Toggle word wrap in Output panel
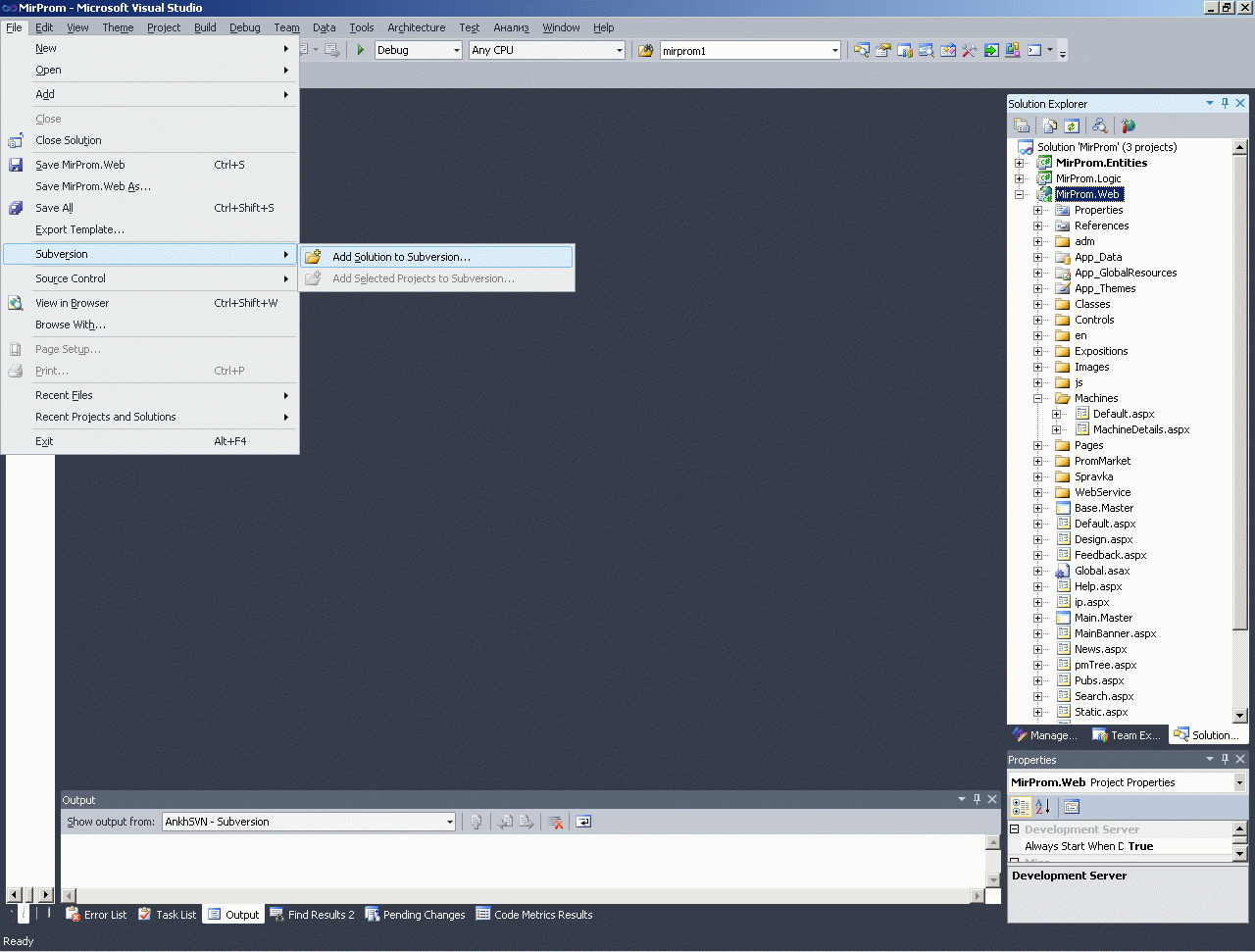 583,822
